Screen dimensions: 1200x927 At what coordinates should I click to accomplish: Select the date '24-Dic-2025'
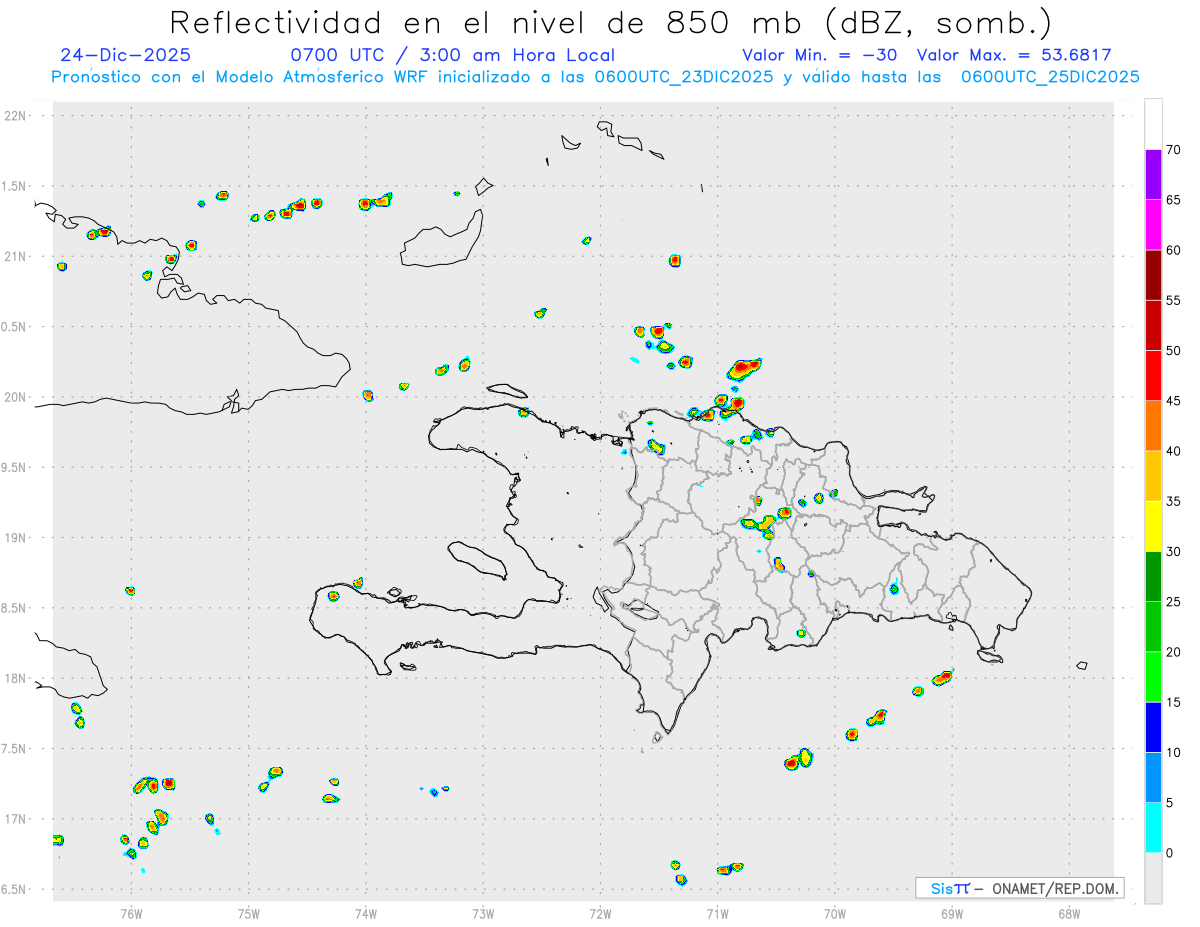click(125, 55)
